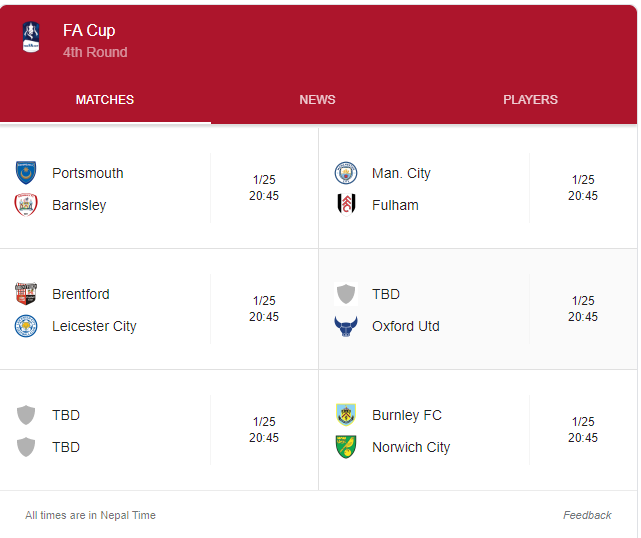Viewport: 641px width, 538px height.
Task: Click the Manchester City crest
Action: (x=346, y=173)
